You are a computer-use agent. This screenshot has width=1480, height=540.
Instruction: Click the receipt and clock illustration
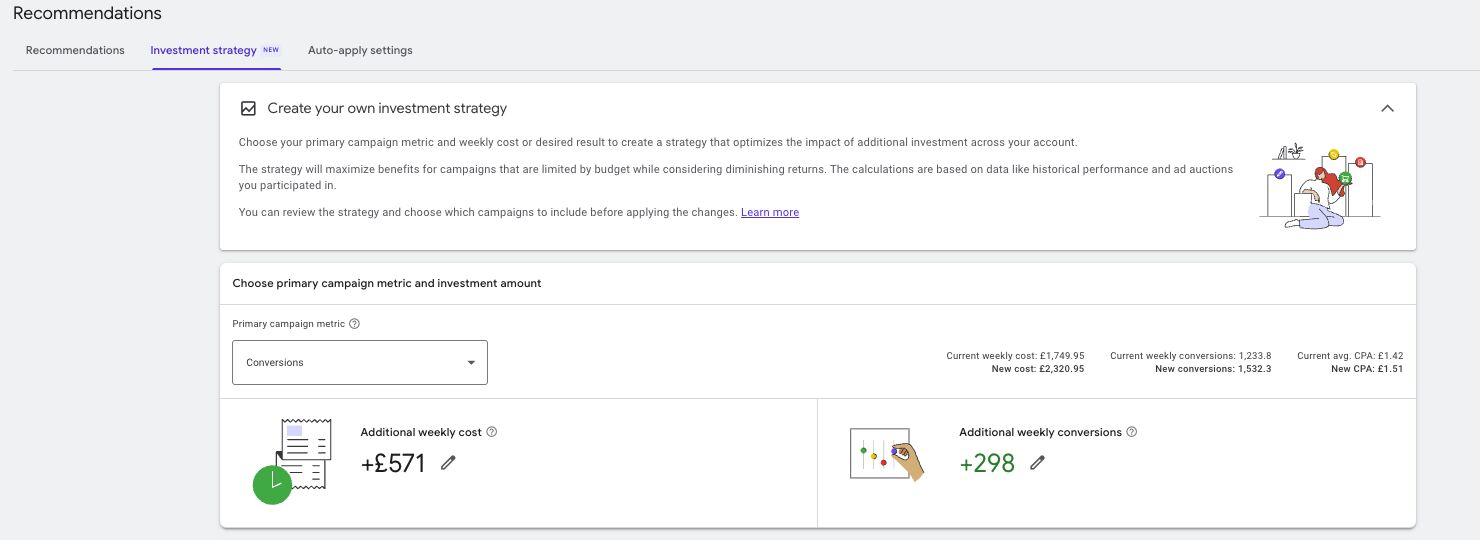pos(291,461)
